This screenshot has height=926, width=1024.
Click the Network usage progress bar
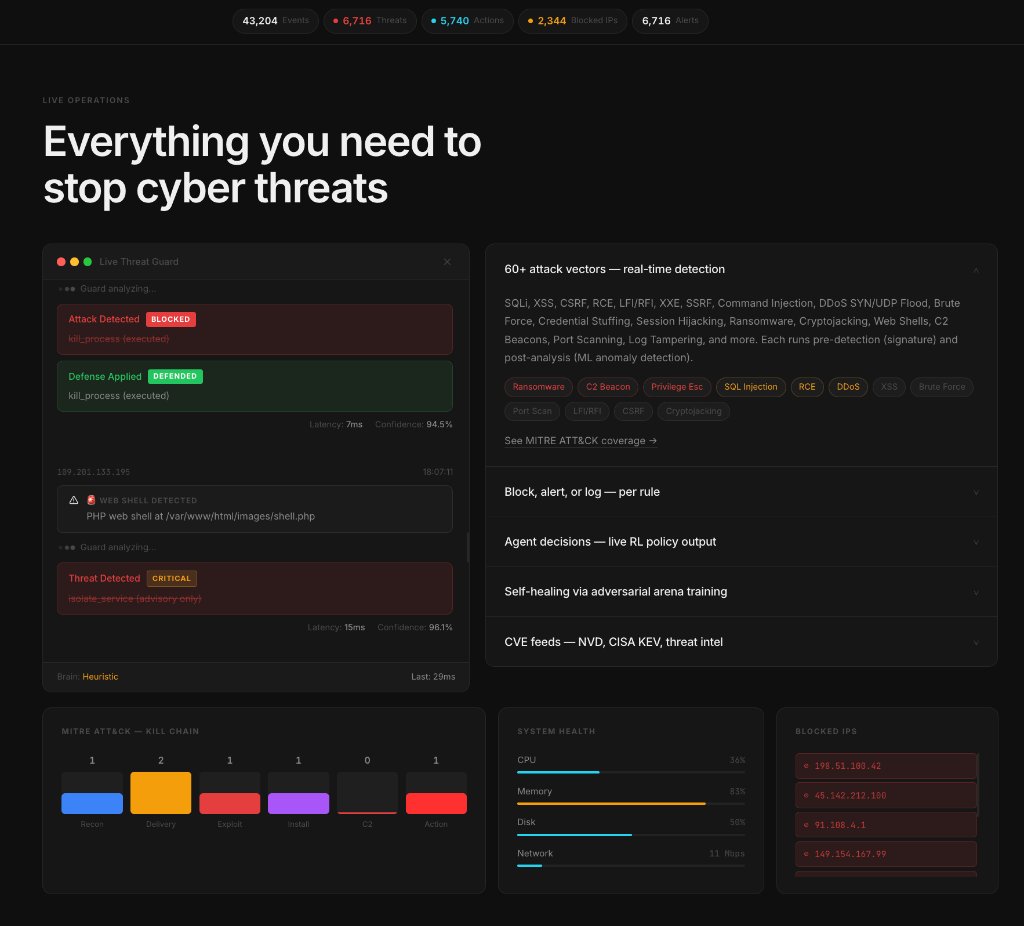[x=631, y=865]
